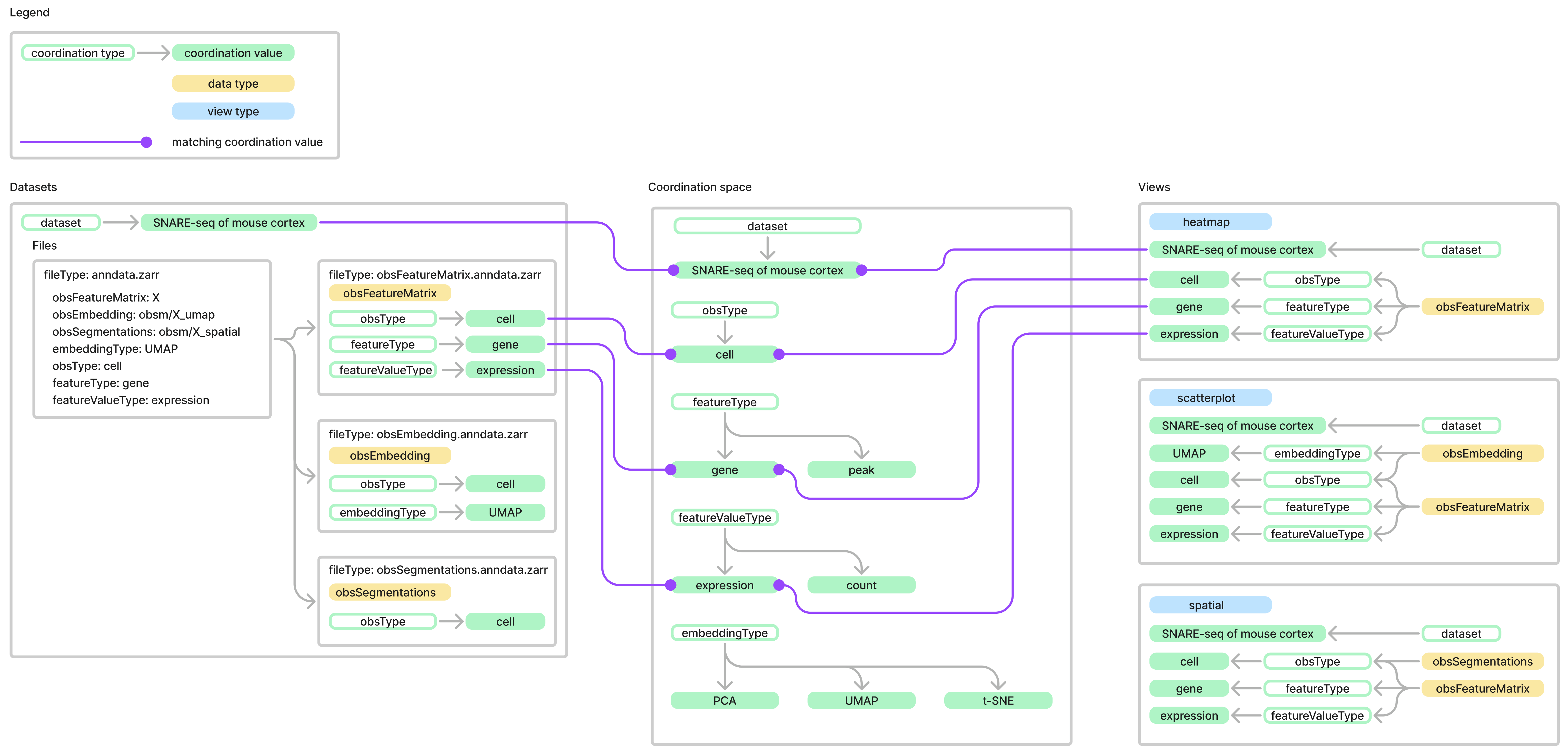Select the t-SNE embedding value node

[998, 700]
